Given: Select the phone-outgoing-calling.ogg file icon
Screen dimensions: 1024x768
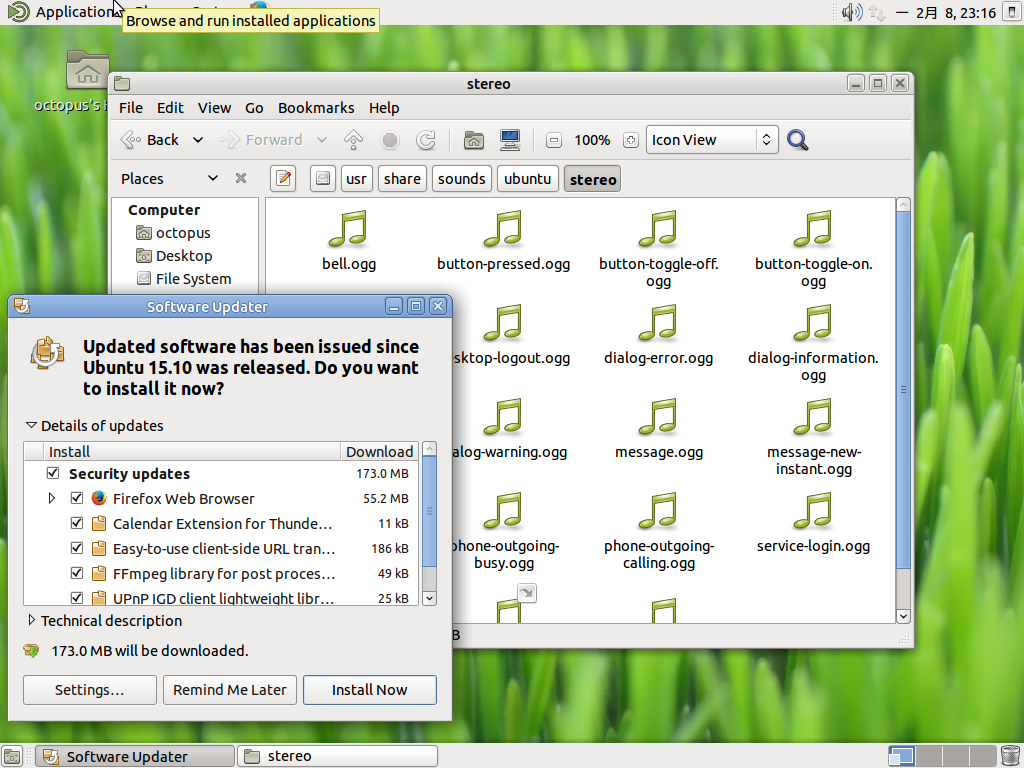Looking at the screenshot, I should pos(658,511).
